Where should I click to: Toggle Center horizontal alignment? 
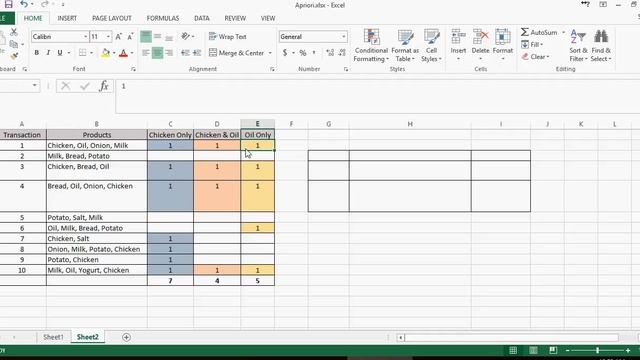pos(158,53)
